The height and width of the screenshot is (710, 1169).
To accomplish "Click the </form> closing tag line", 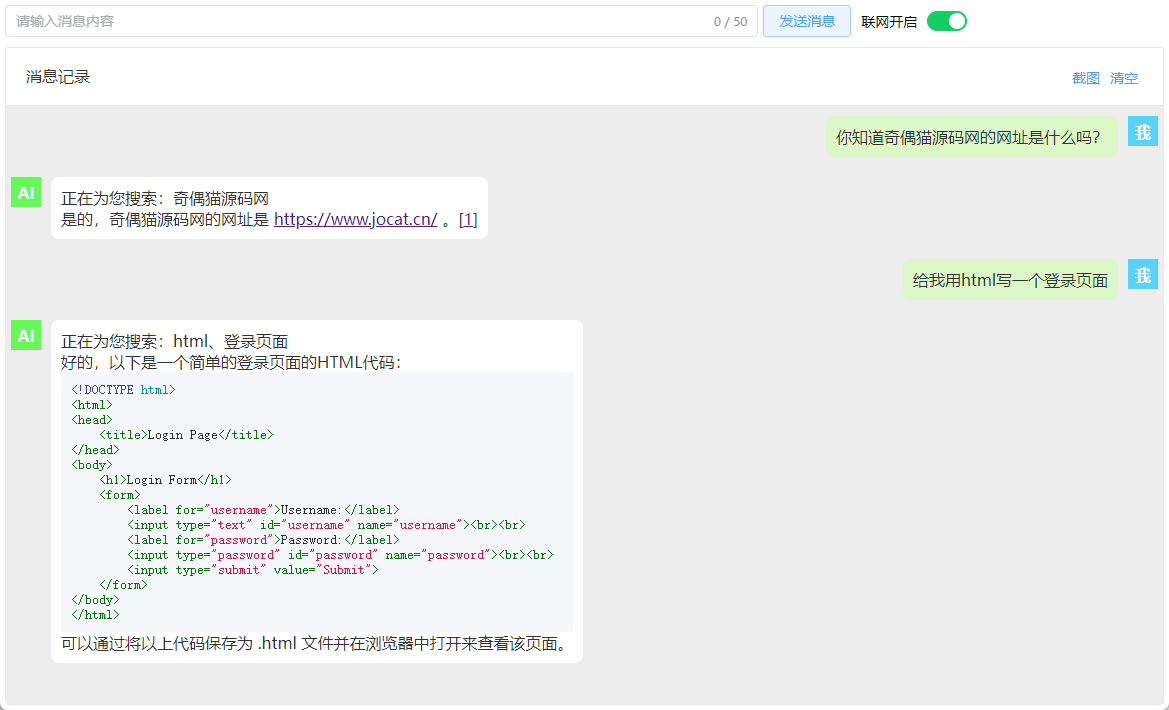I will 123,585.
